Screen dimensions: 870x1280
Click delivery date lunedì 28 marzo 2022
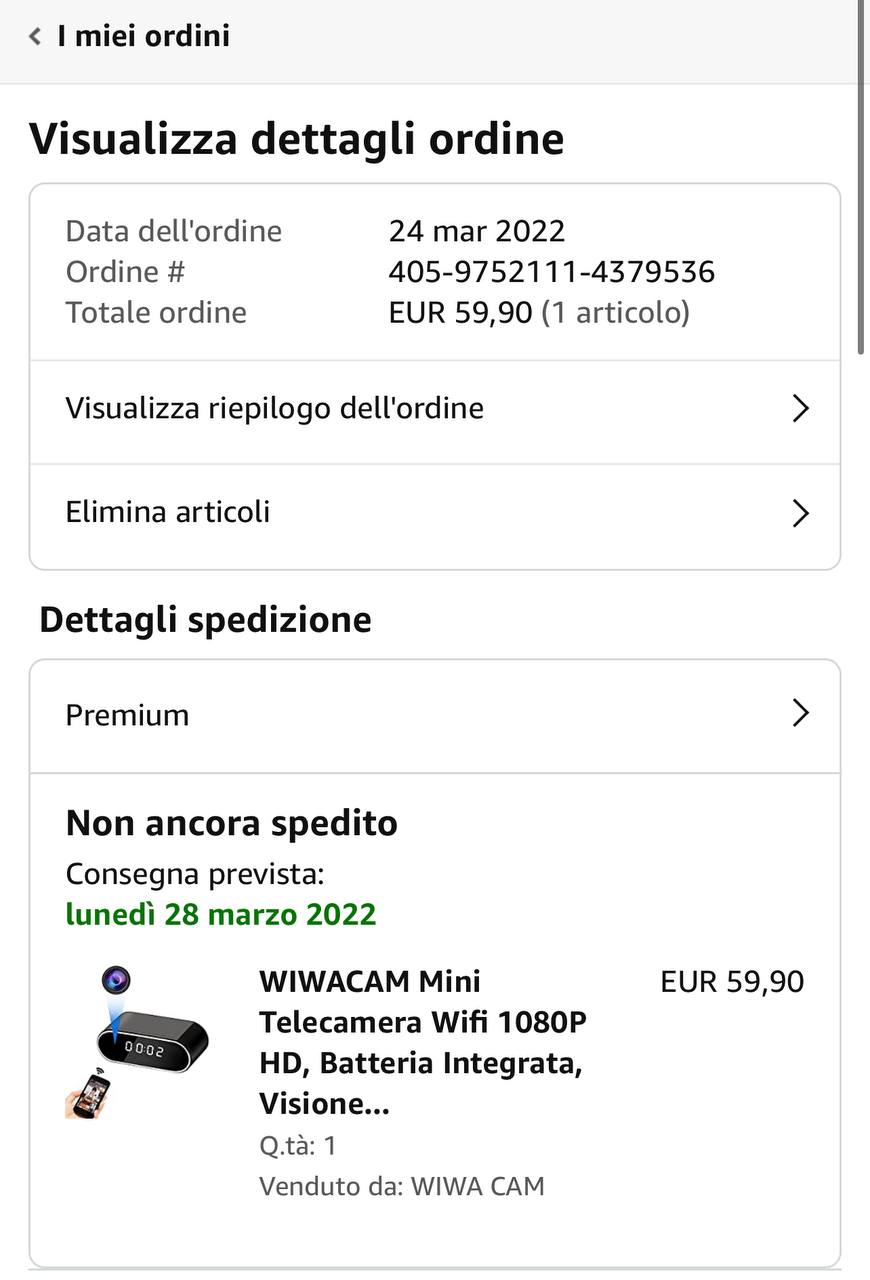coord(221,914)
